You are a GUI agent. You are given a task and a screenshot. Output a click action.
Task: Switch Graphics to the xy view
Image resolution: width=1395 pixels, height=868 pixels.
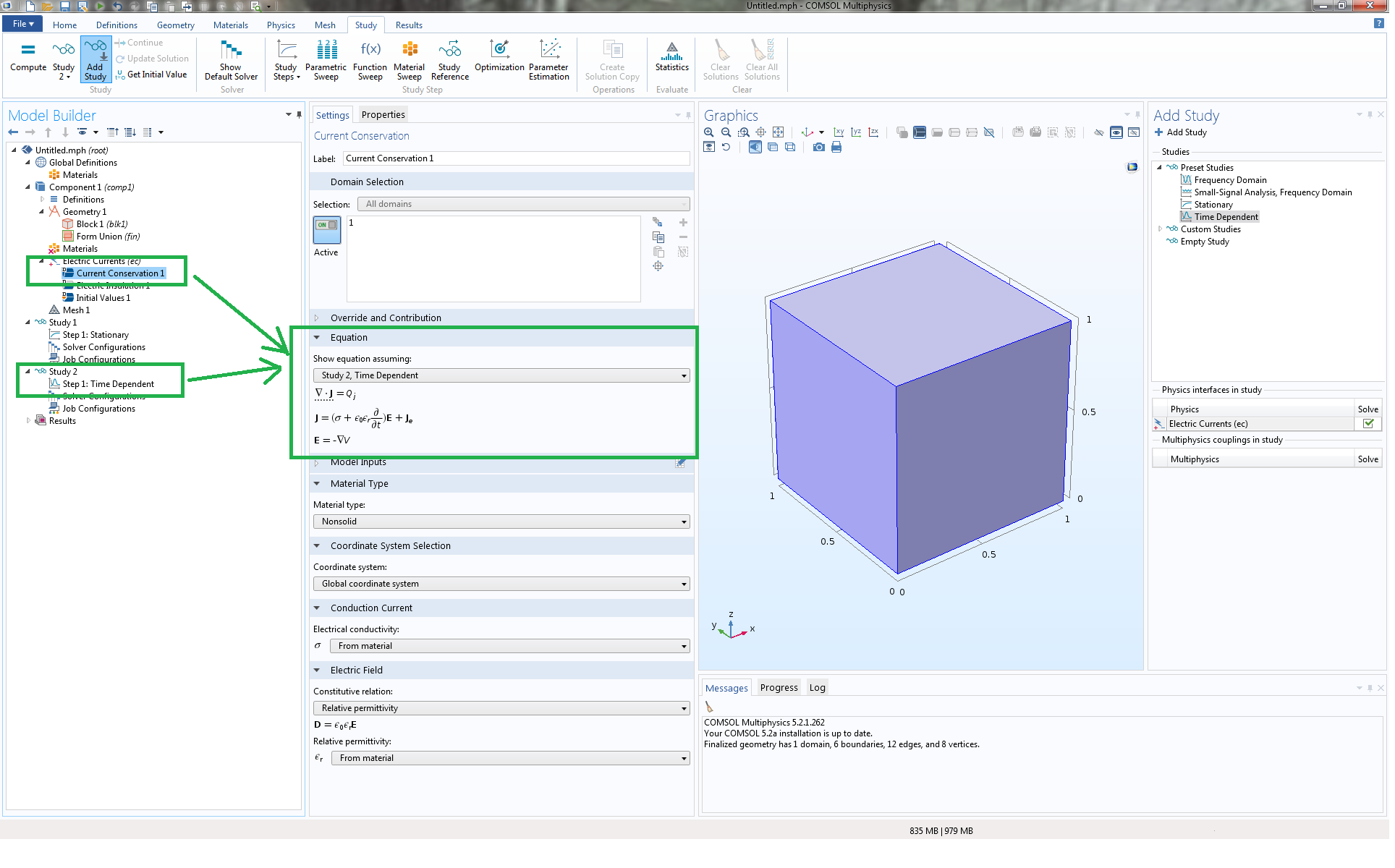pyautogui.click(x=839, y=132)
